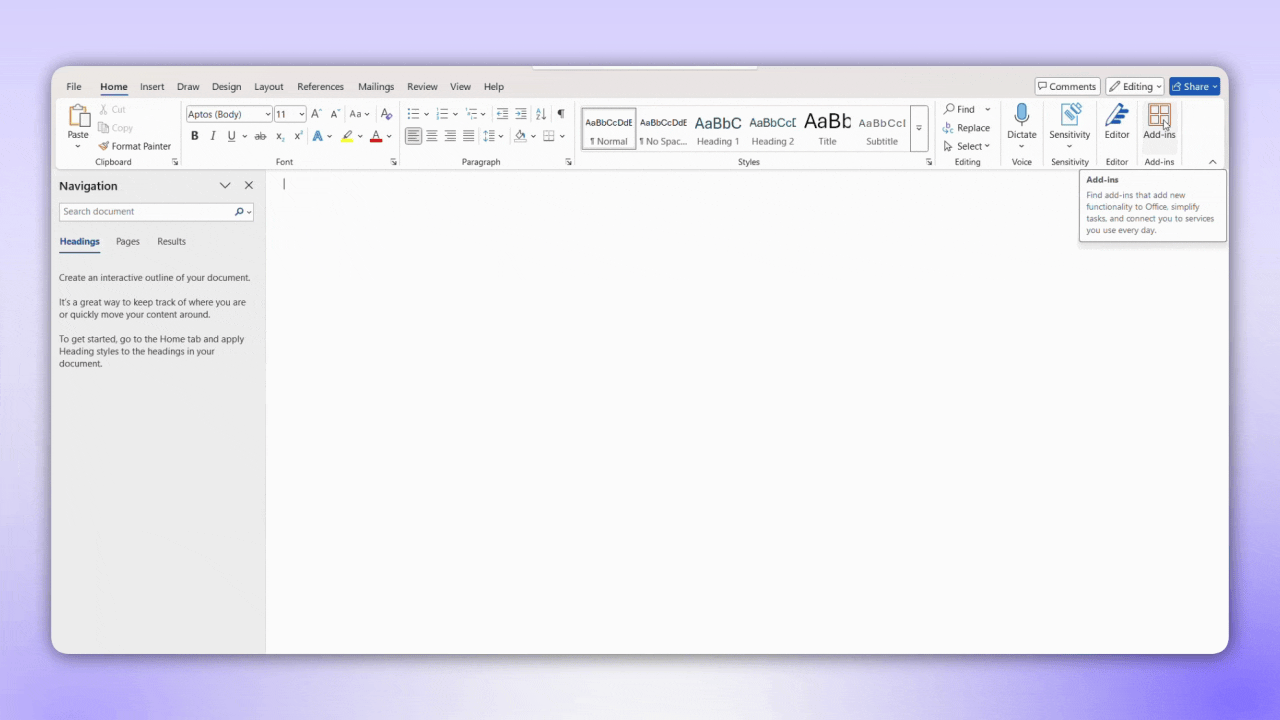Screen dimensions: 1280x720
Task: Click the Sort A-Z icon
Action: 541,114
